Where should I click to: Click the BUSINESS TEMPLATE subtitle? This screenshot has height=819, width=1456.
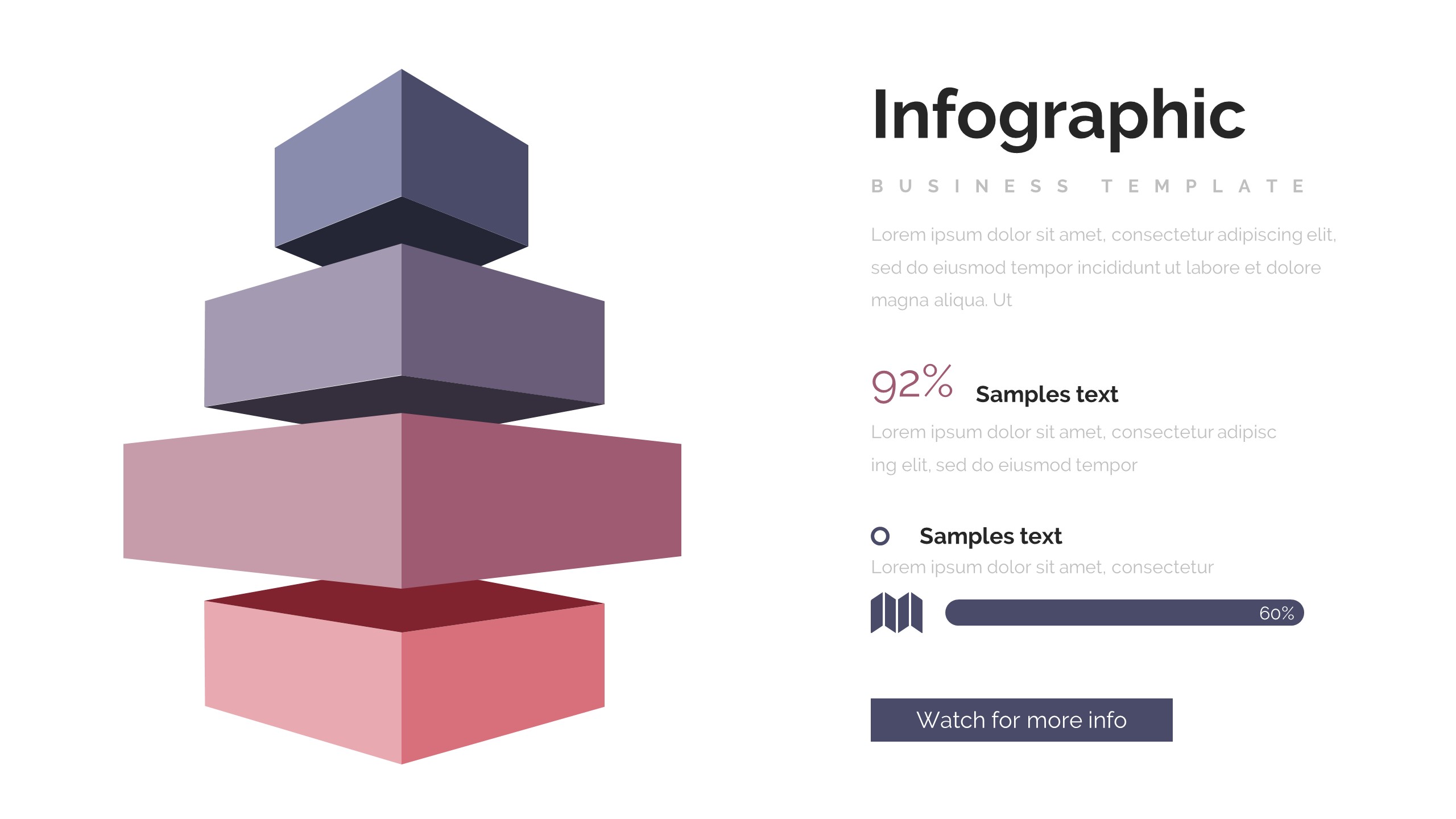pyautogui.click(x=1087, y=186)
